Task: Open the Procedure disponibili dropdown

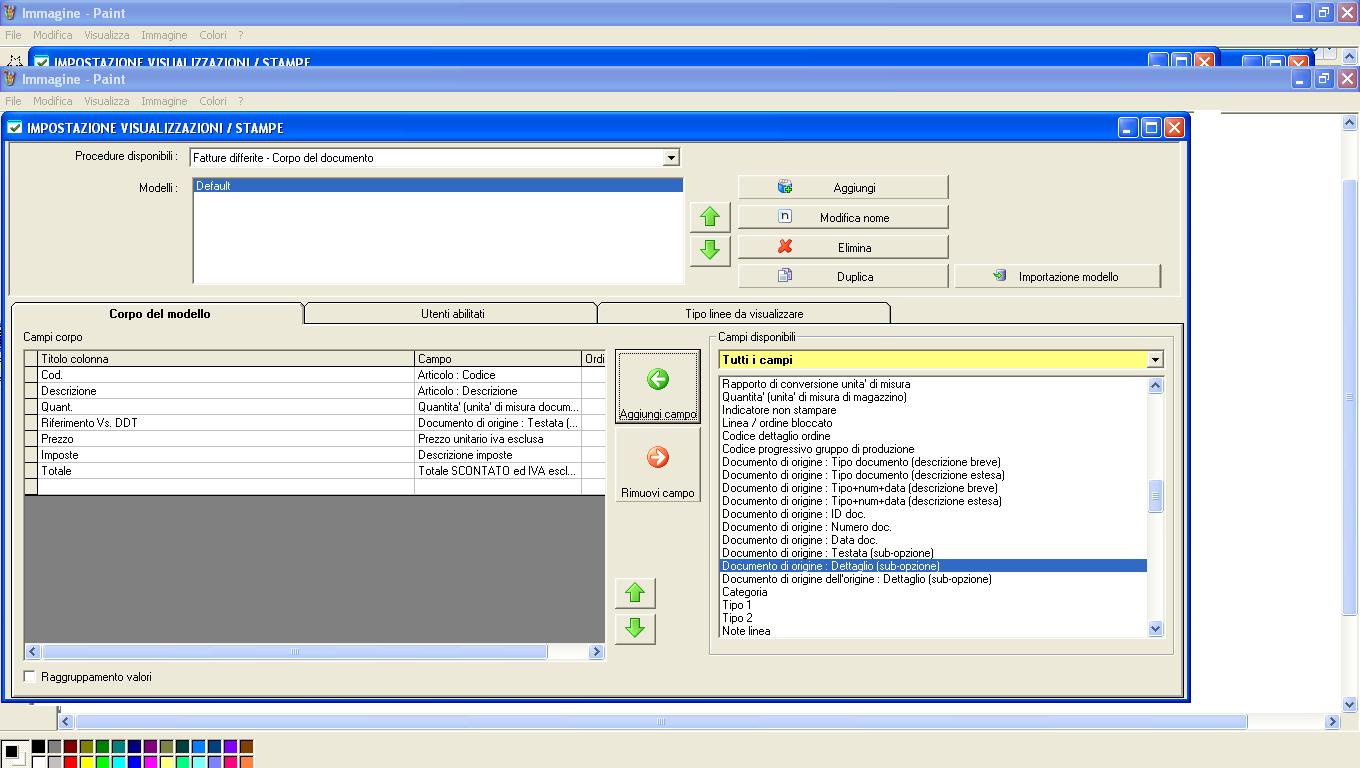Action: tap(671, 158)
